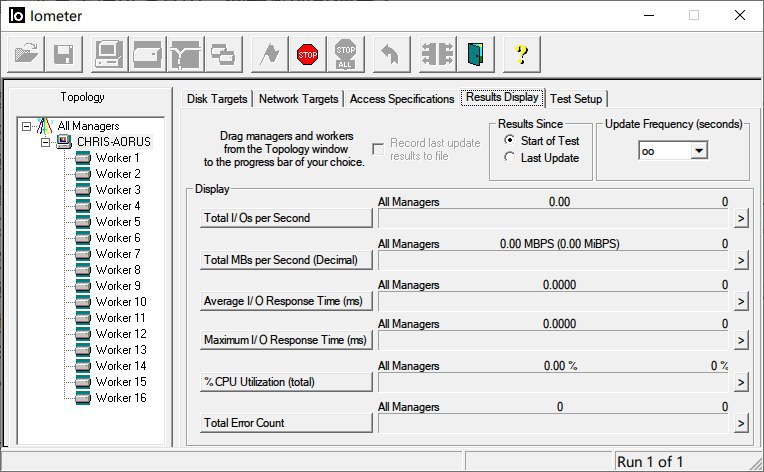Click Average I/O Response Time button
This screenshot has width=764, height=472.
286,301
